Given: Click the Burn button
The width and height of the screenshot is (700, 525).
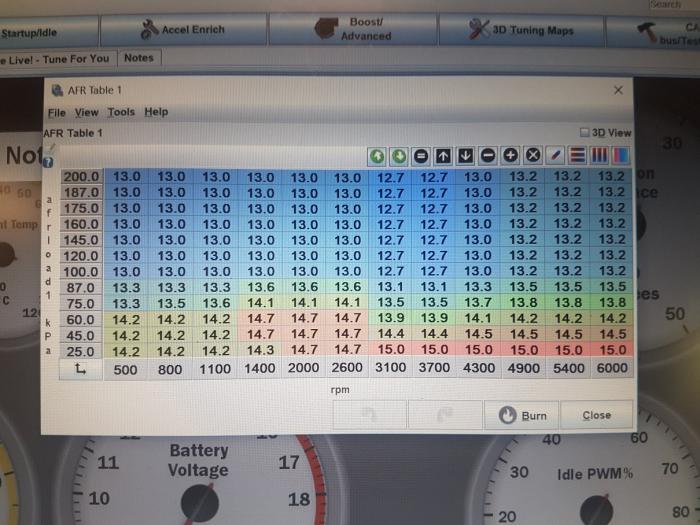Looking at the screenshot, I should pos(524,415).
